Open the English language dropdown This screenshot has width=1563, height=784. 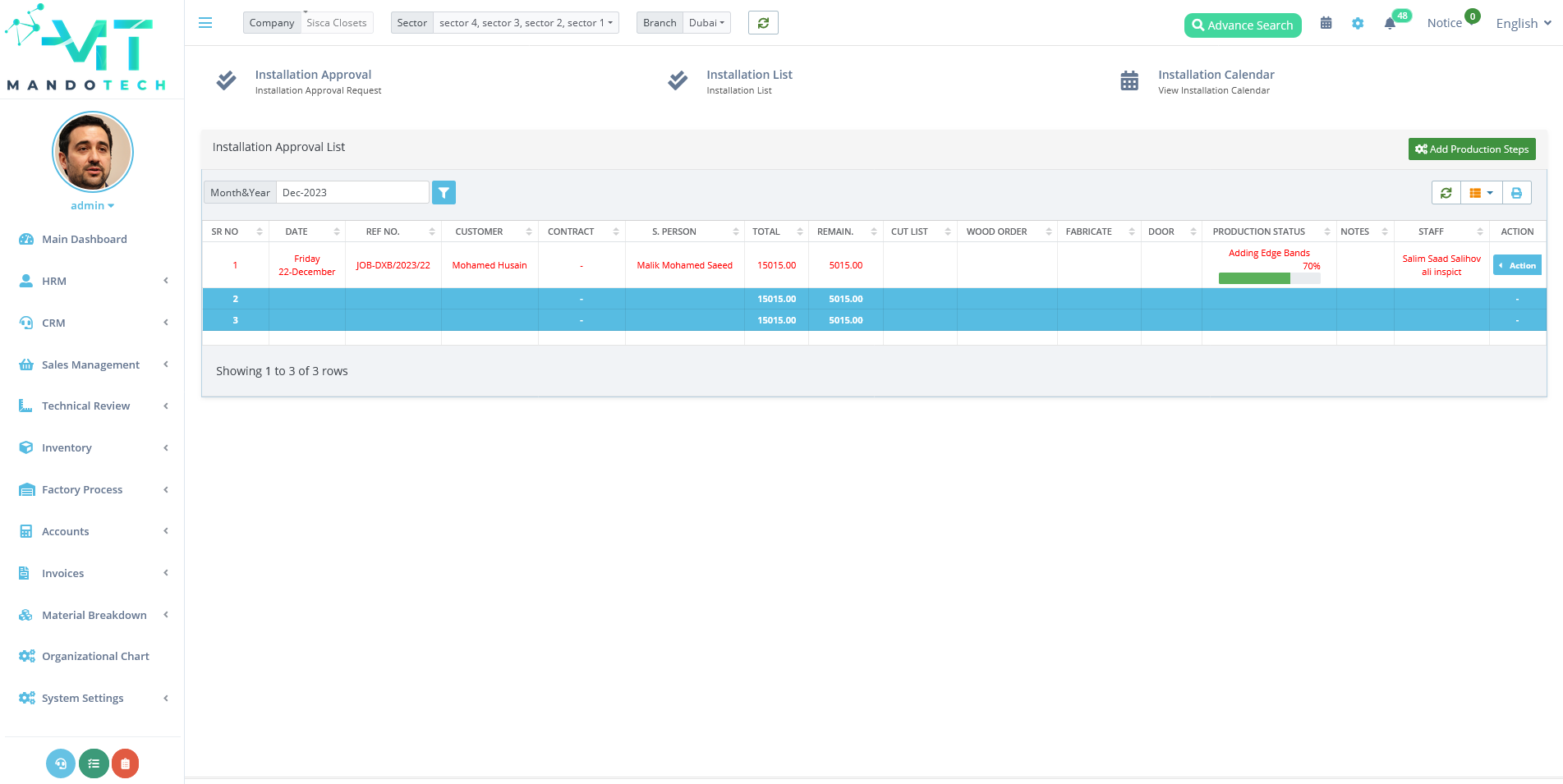point(1522,22)
